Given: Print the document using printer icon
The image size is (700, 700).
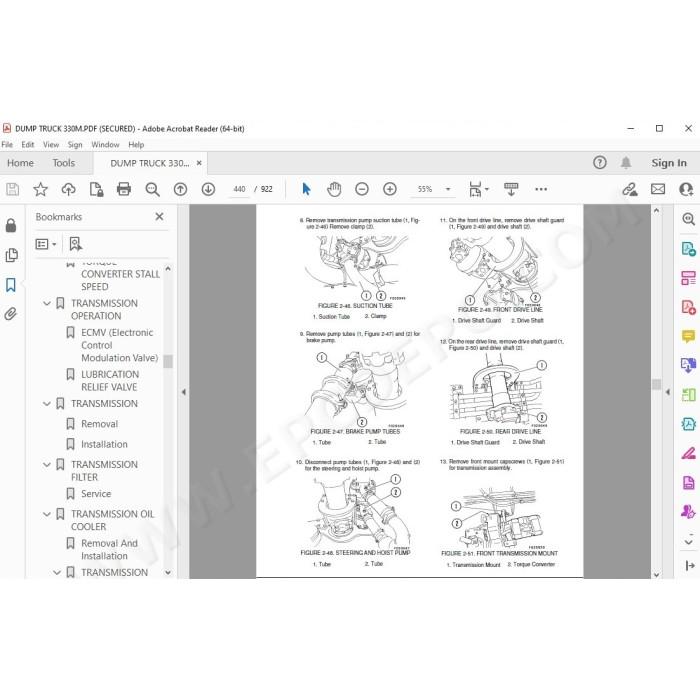Looking at the screenshot, I should pyautogui.click(x=124, y=189).
